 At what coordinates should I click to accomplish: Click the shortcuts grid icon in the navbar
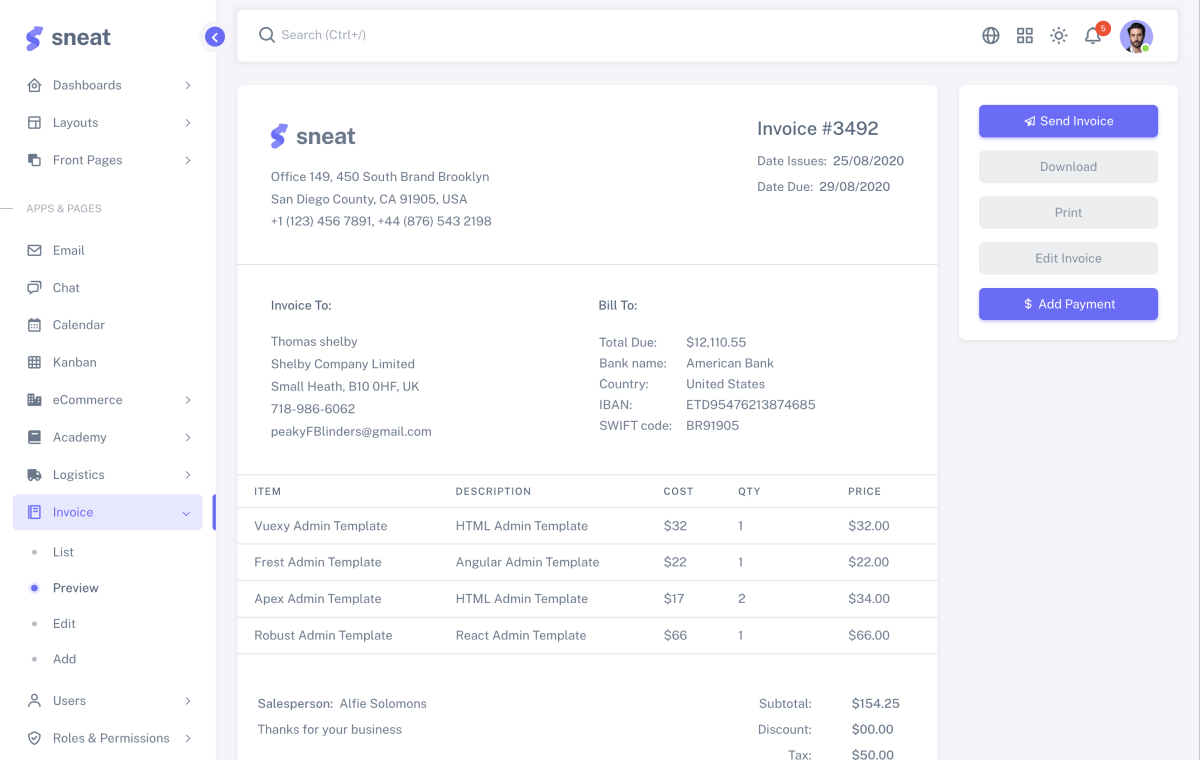point(1024,35)
